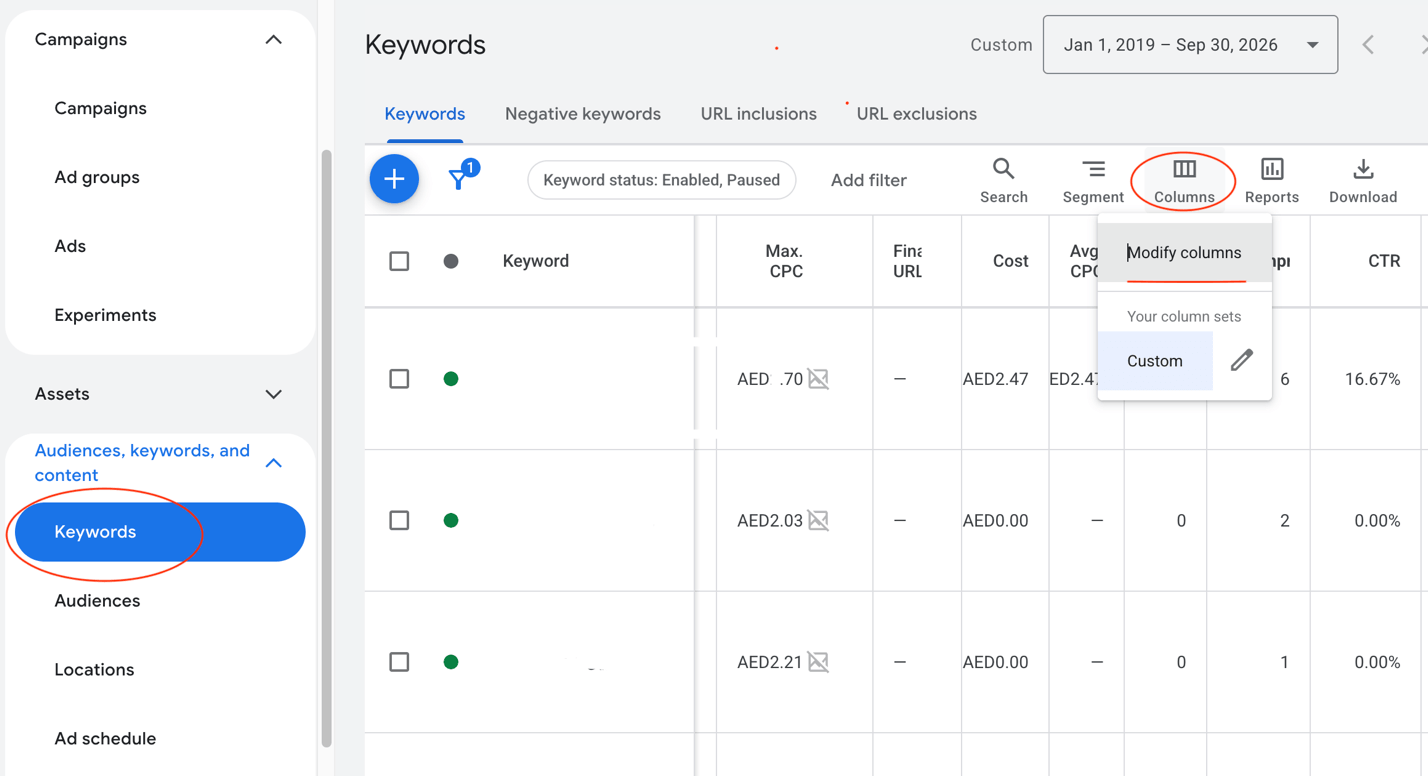The width and height of the screenshot is (1428, 776).
Task: Go to previous date range arrow
Action: tap(1368, 45)
